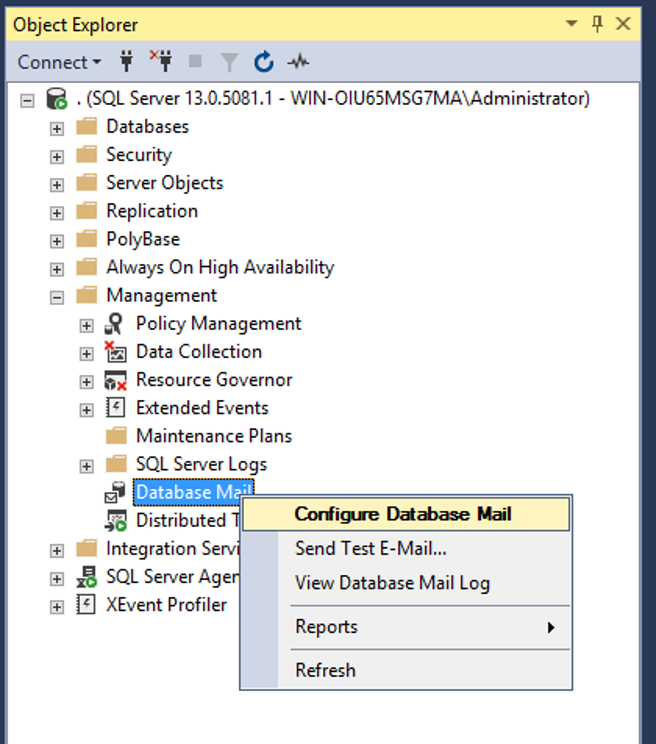Select the Policy Management label

coord(219,324)
